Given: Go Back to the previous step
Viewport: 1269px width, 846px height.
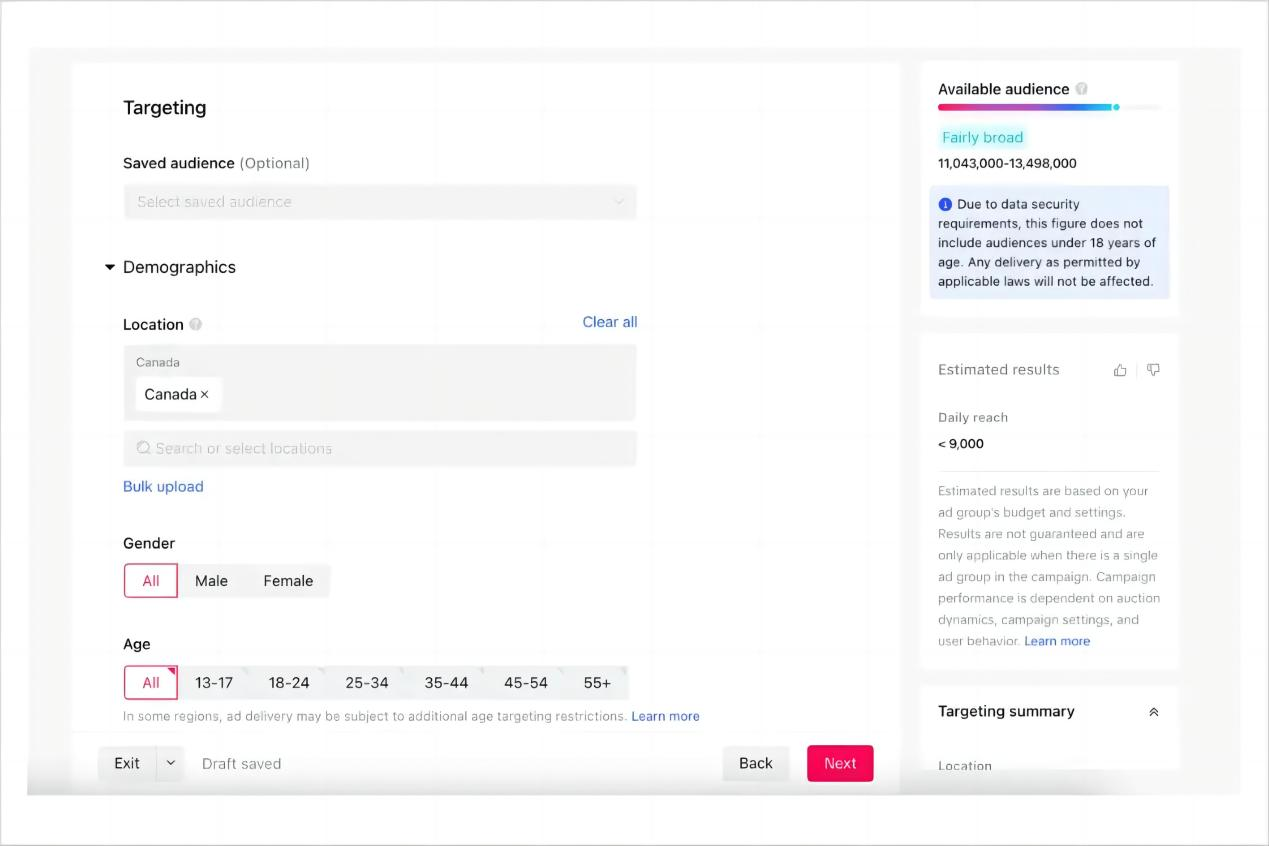Looking at the screenshot, I should (x=755, y=763).
